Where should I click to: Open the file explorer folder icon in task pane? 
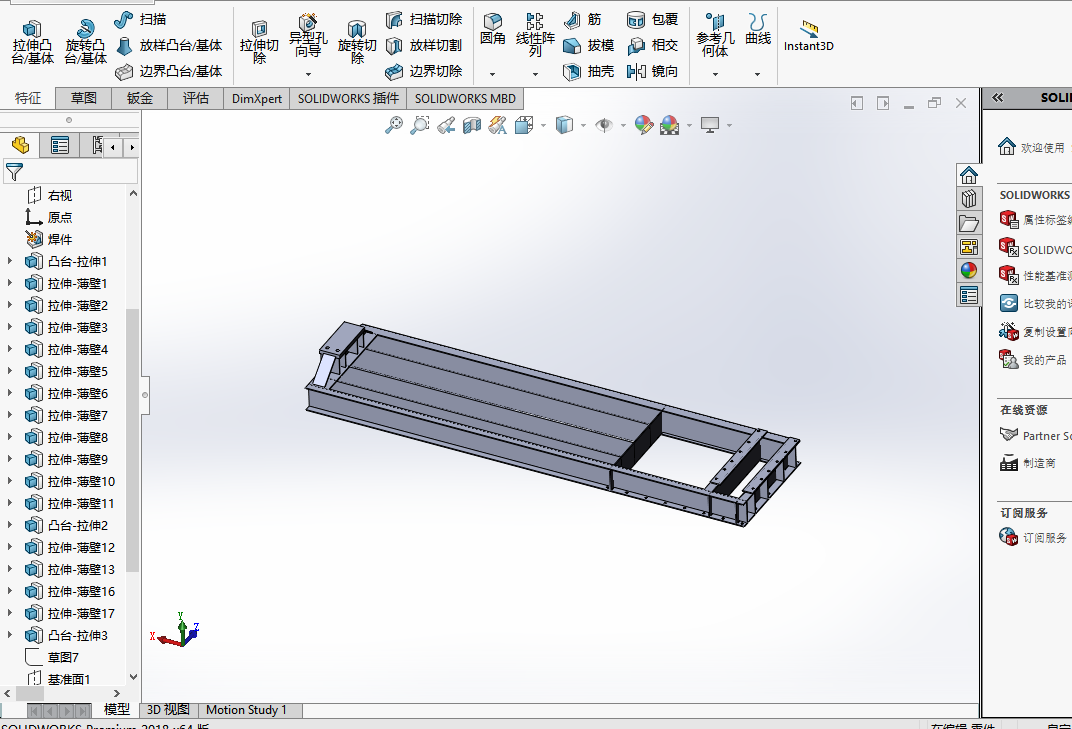coord(969,223)
